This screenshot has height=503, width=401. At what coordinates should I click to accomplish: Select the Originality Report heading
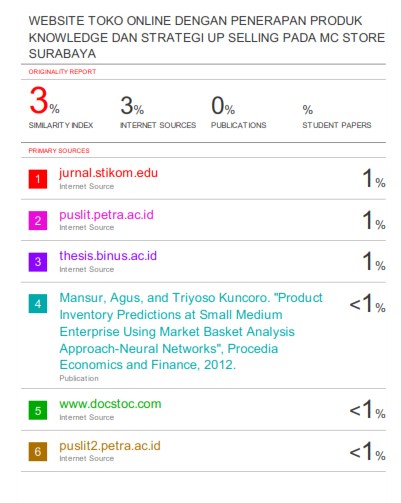(62, 72)
